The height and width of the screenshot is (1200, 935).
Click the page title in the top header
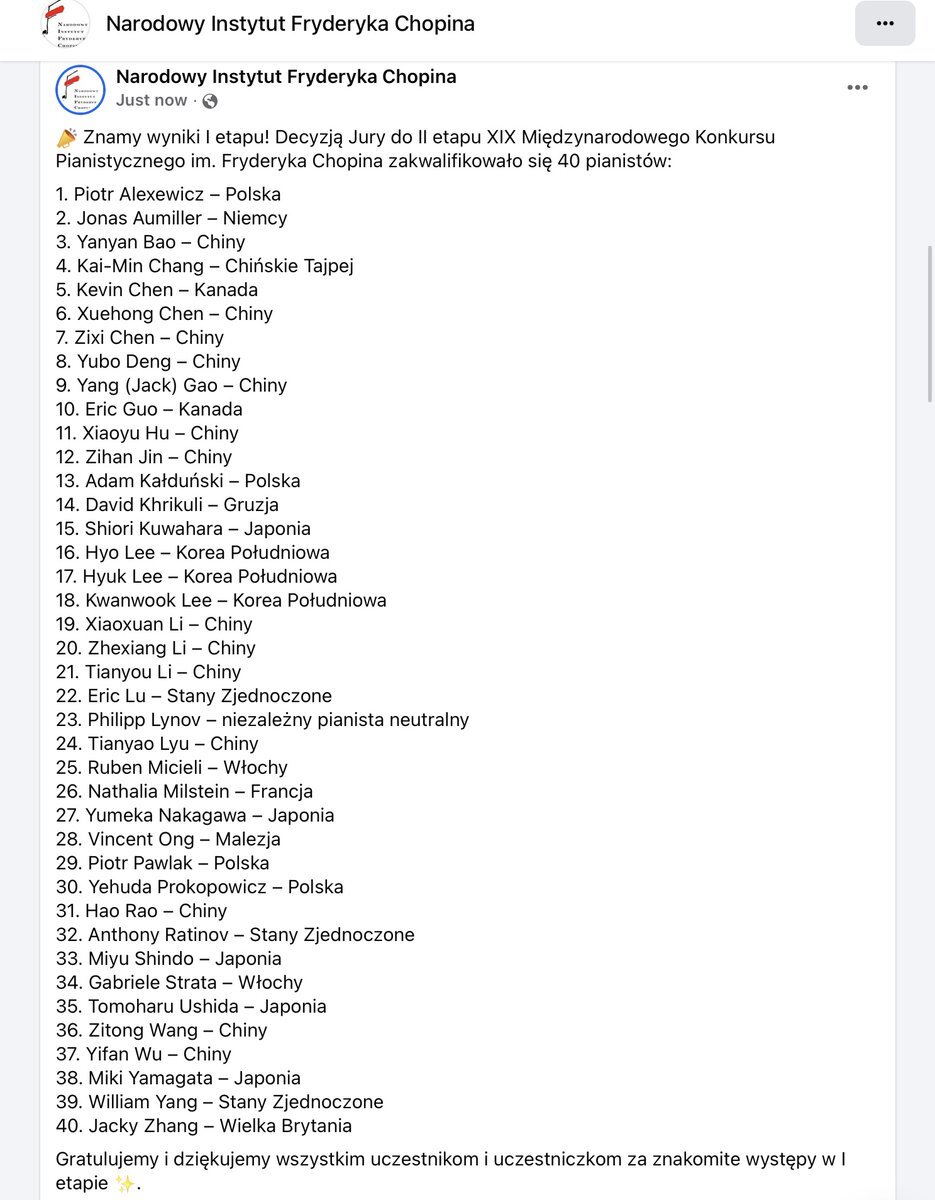pyautogui.click(x=290, y=24)
